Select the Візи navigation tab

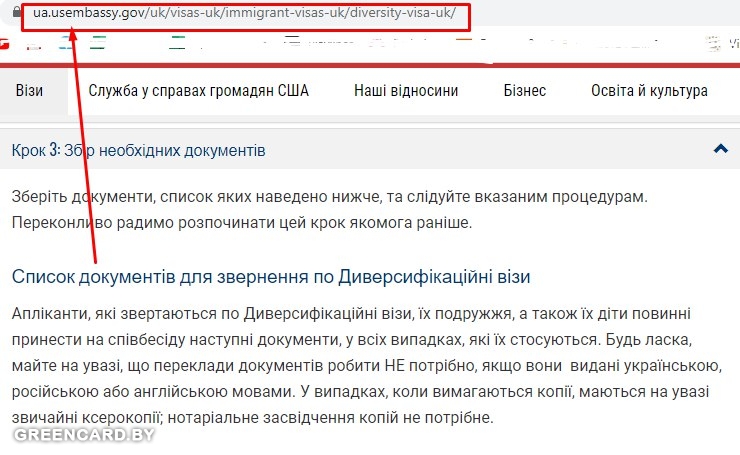point(29,91)
